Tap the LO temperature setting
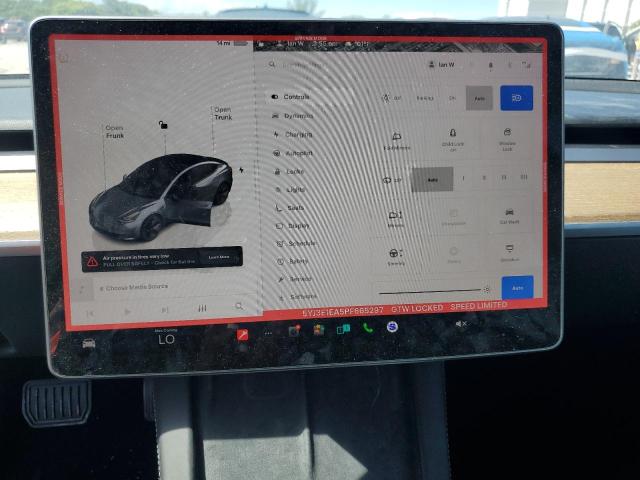 (x=166, y=339)
